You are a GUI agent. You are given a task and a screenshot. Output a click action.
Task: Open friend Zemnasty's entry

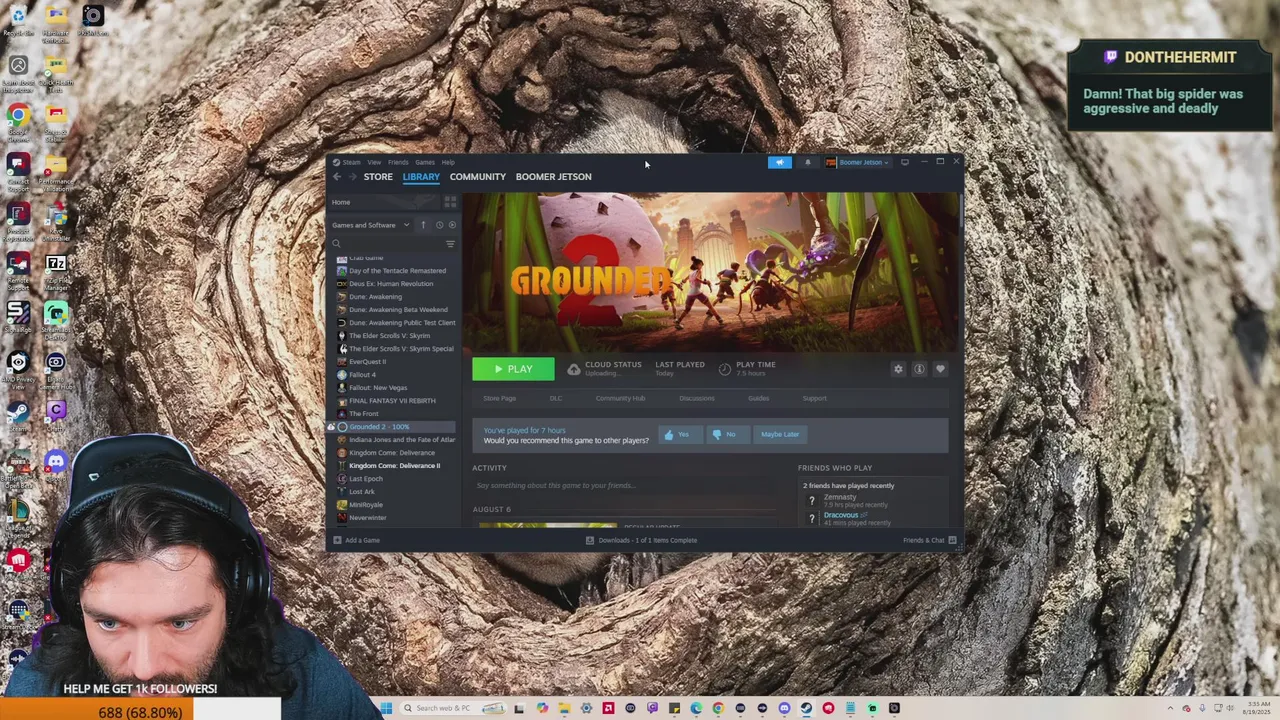848,500
